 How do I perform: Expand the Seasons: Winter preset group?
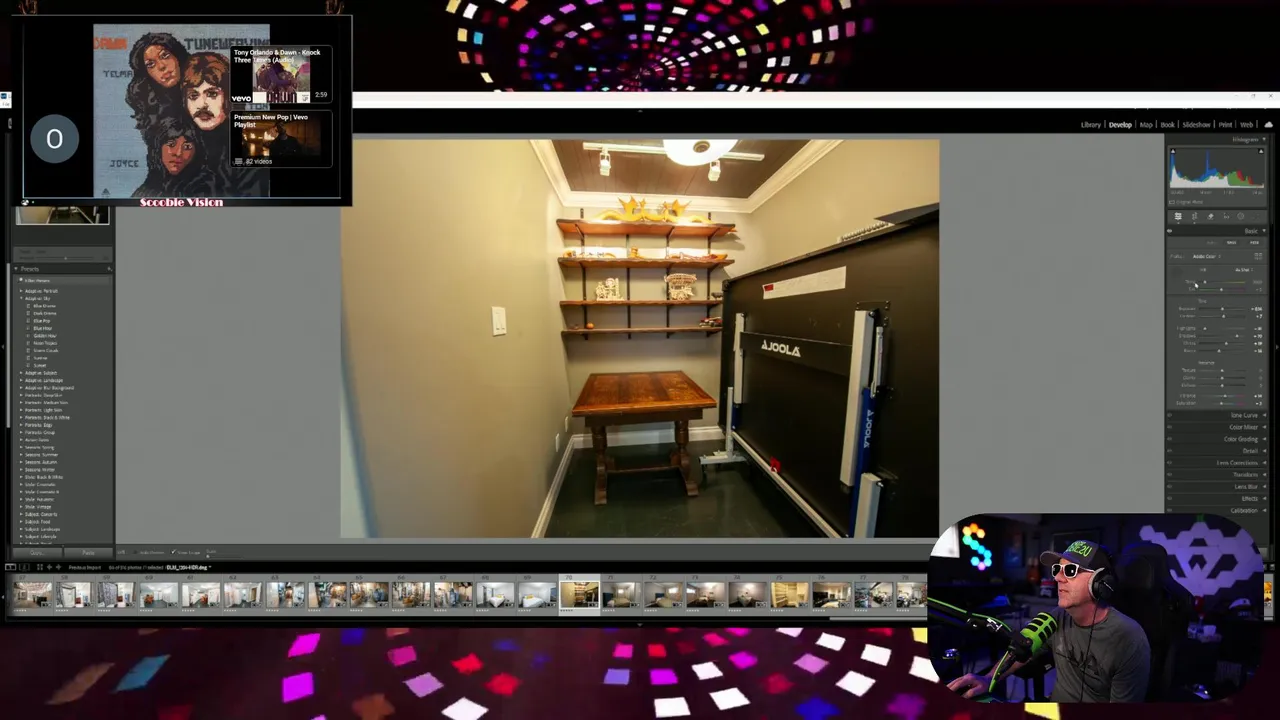click(40, 469)
